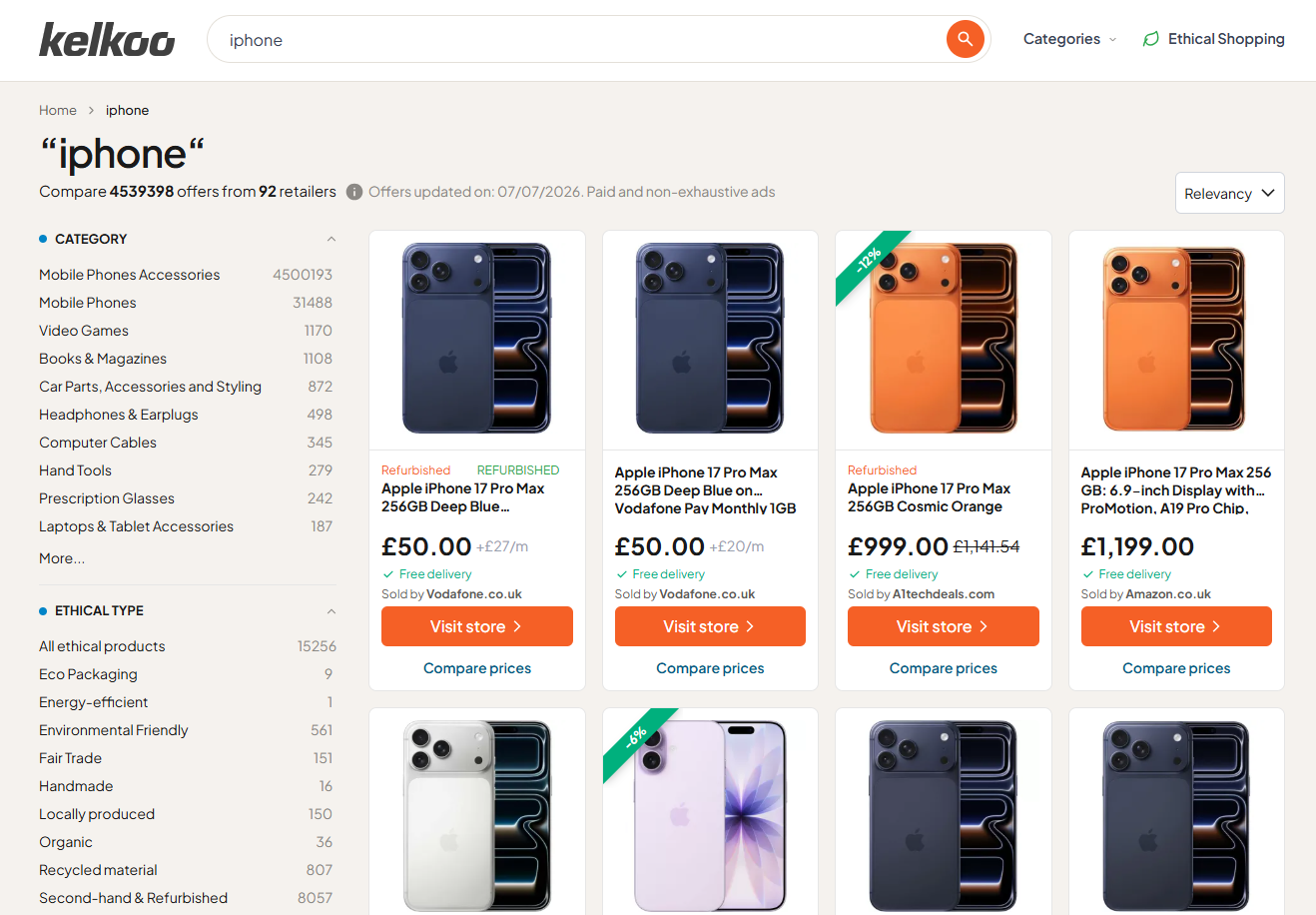The image size is (1316, 915).
Task: Click the Ethical Shopping leaf icon
Action: (1151, 39)
